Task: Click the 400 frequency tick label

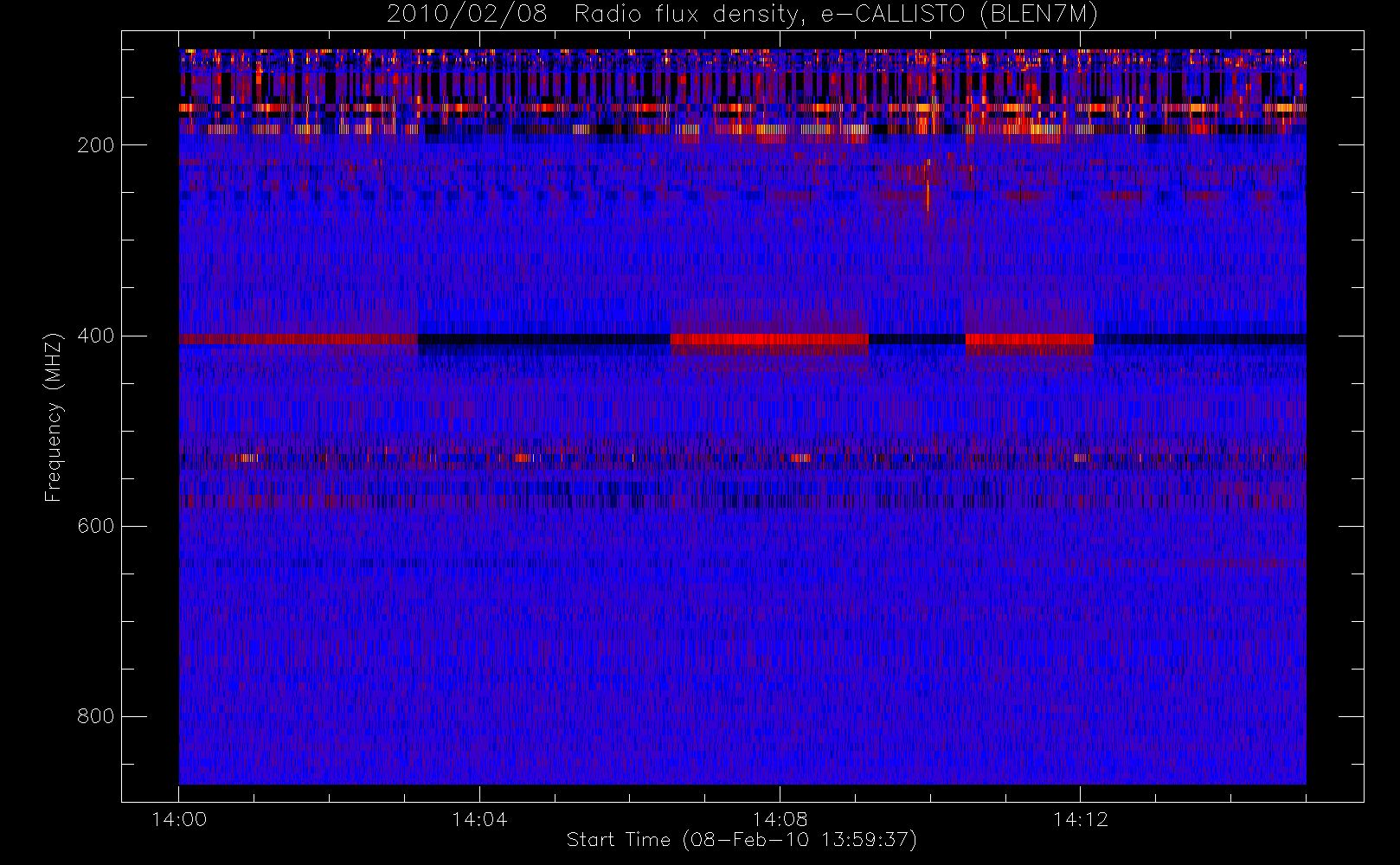Action: click(96, 336)
